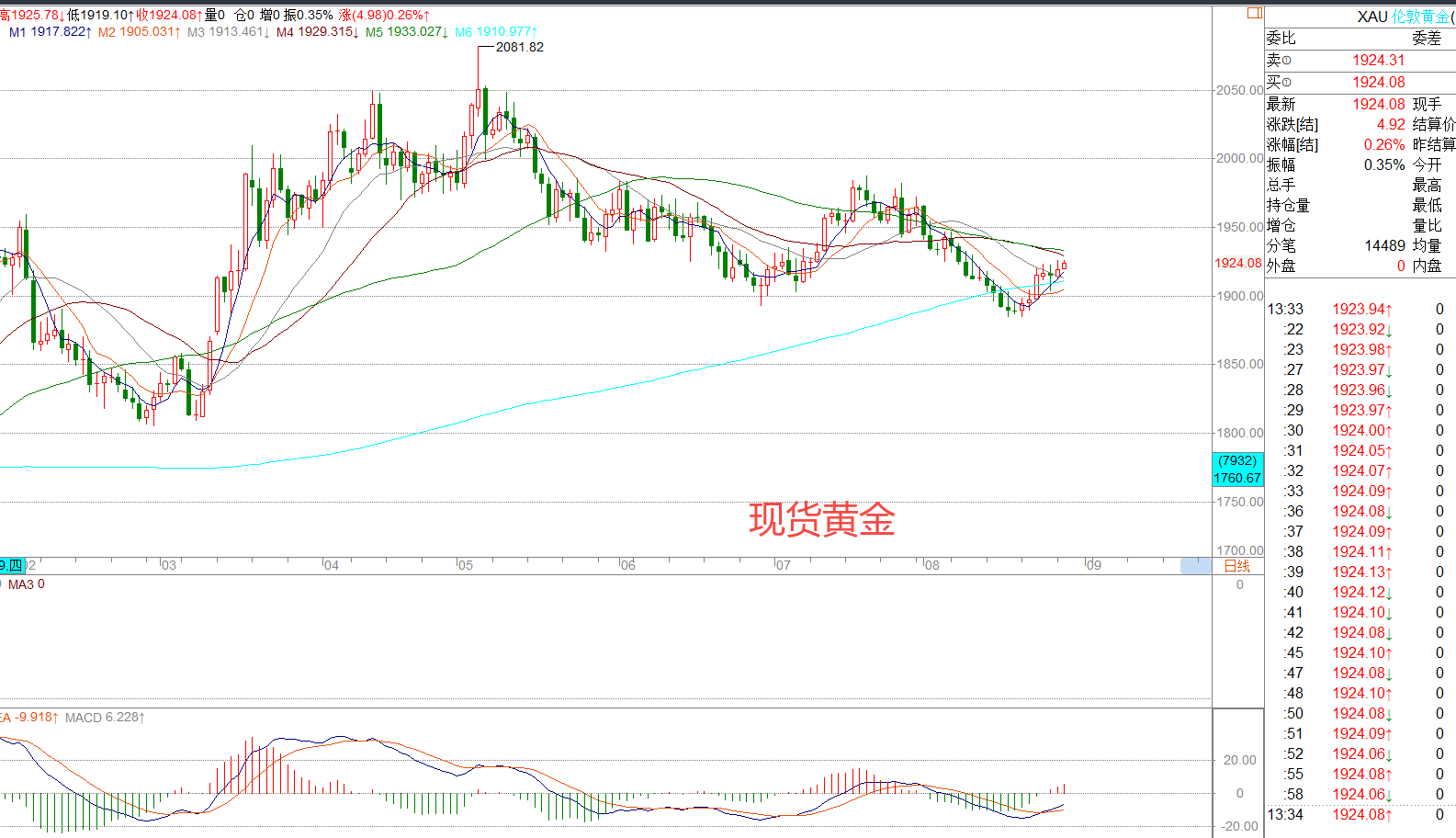Click the 总手 label
Viewport: 1456px width, 838px height.
[1281, 185]
